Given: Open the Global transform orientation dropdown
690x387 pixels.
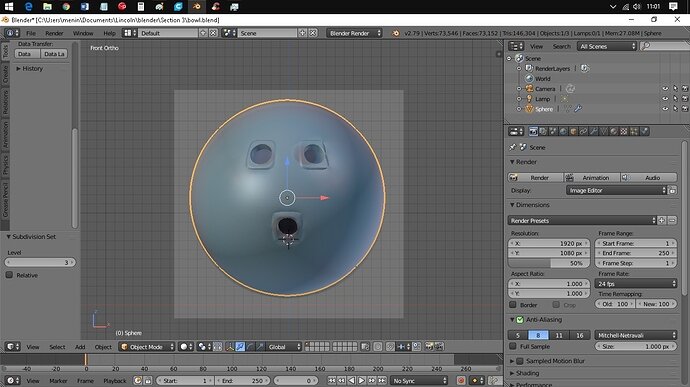Looking at the screenshot, I should pyautogui.click(x=283, y=347).
